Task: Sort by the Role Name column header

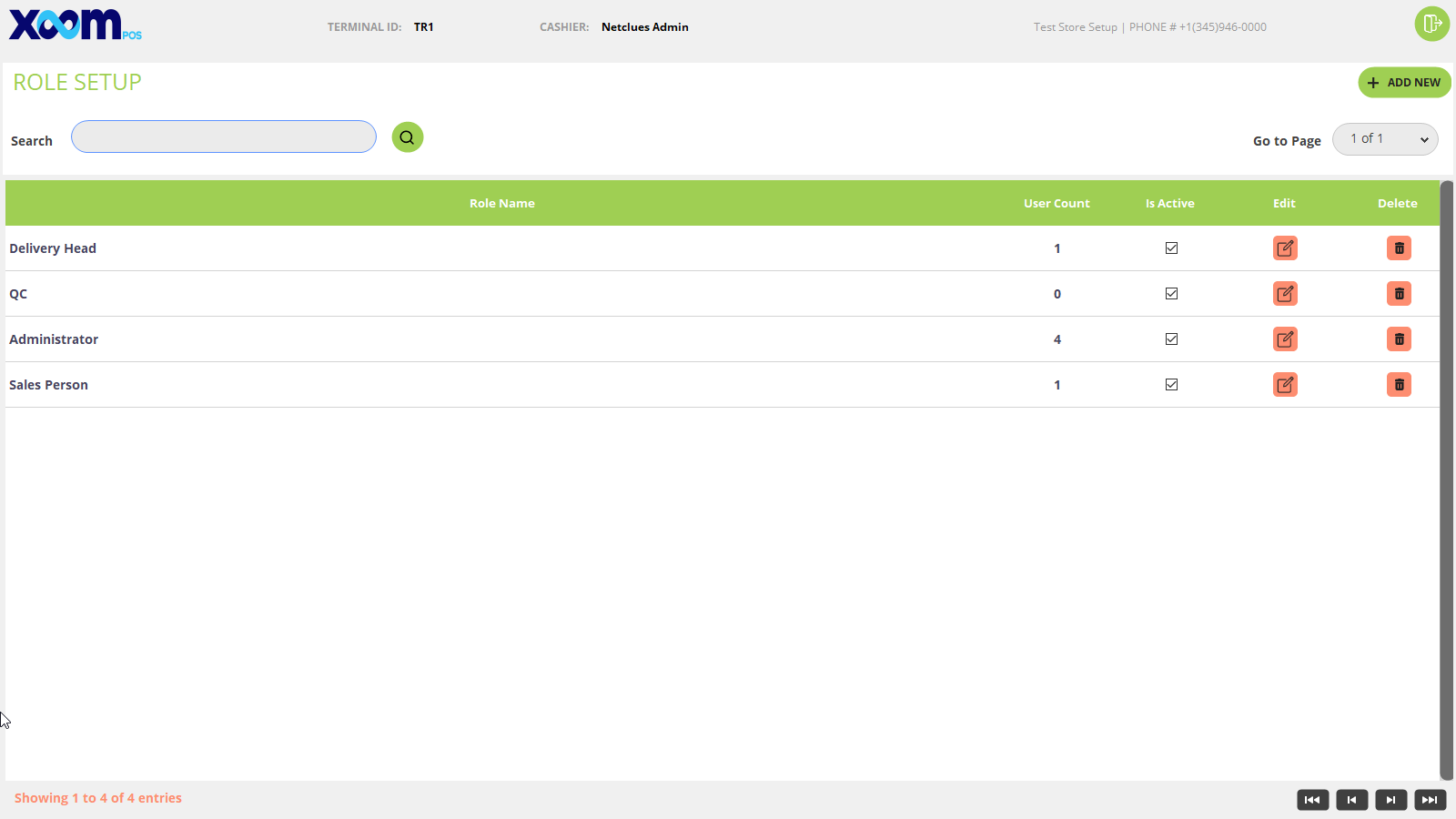Action: pyautogui.click(x=501, y=203)
